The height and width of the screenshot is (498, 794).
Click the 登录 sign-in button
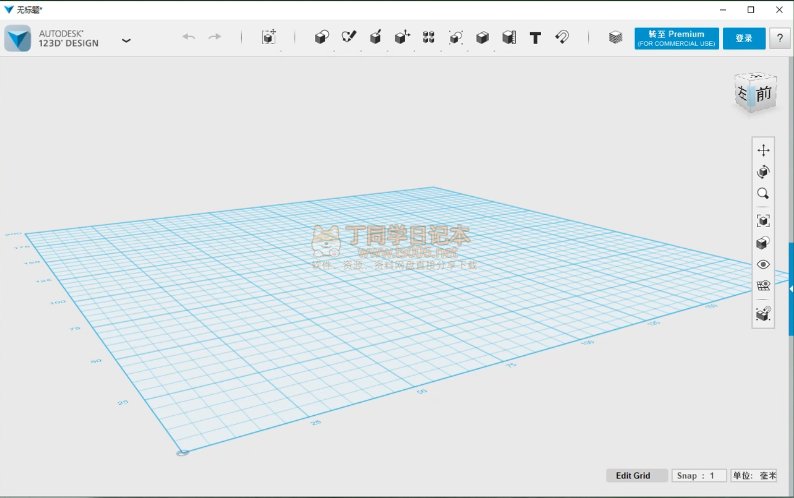pos(744,38)
